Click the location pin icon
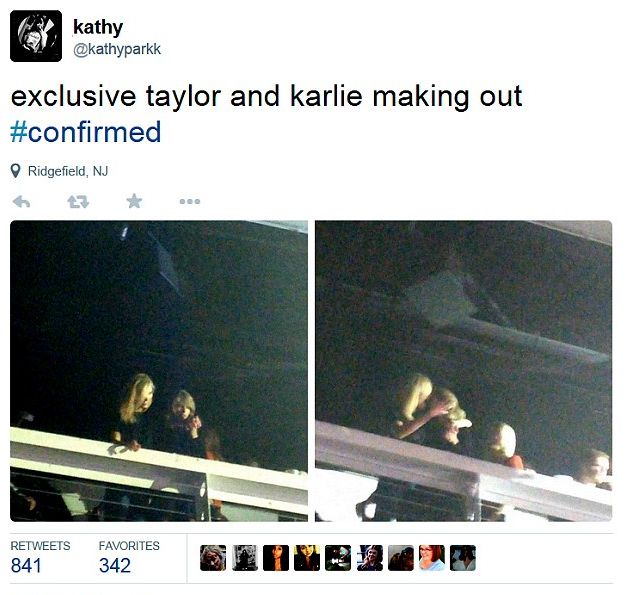The height and width of the screenshot is (595, 627). tap(16, 171)
